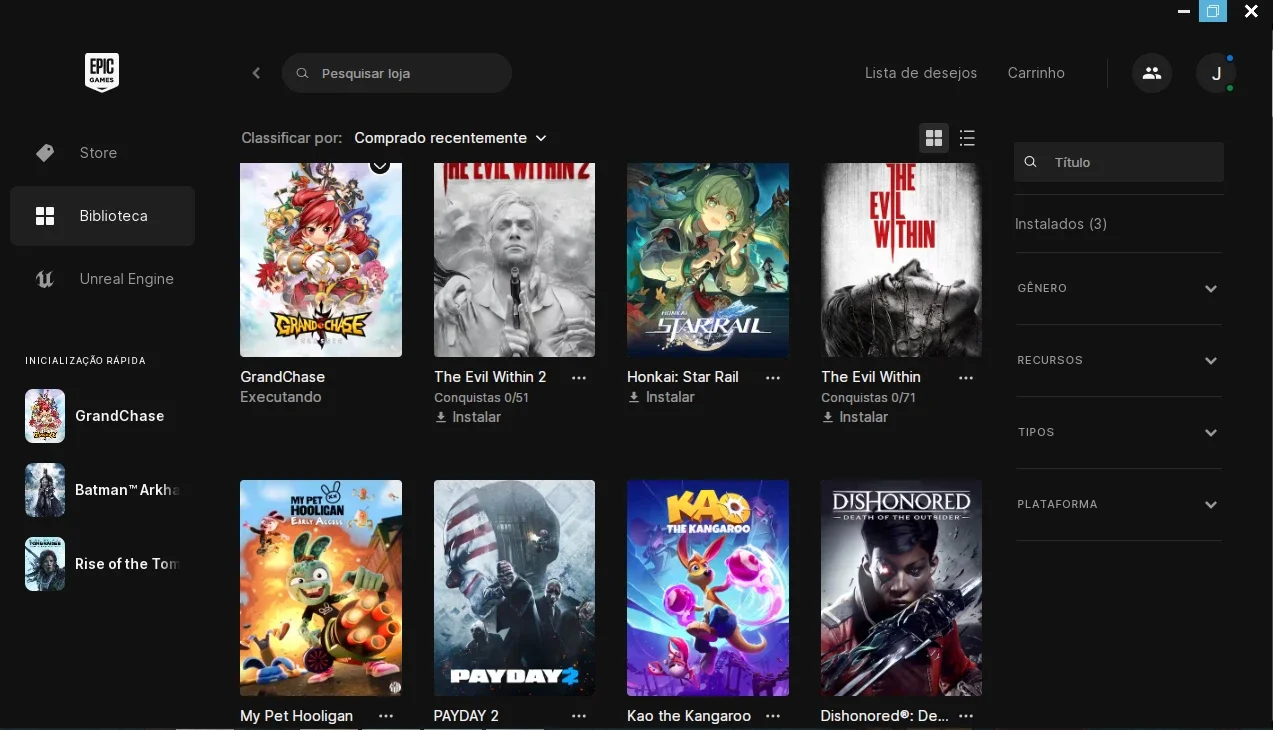1273x730 pixels.
Task: Select Biblioteca in sidebar
Action: [102, 216]
